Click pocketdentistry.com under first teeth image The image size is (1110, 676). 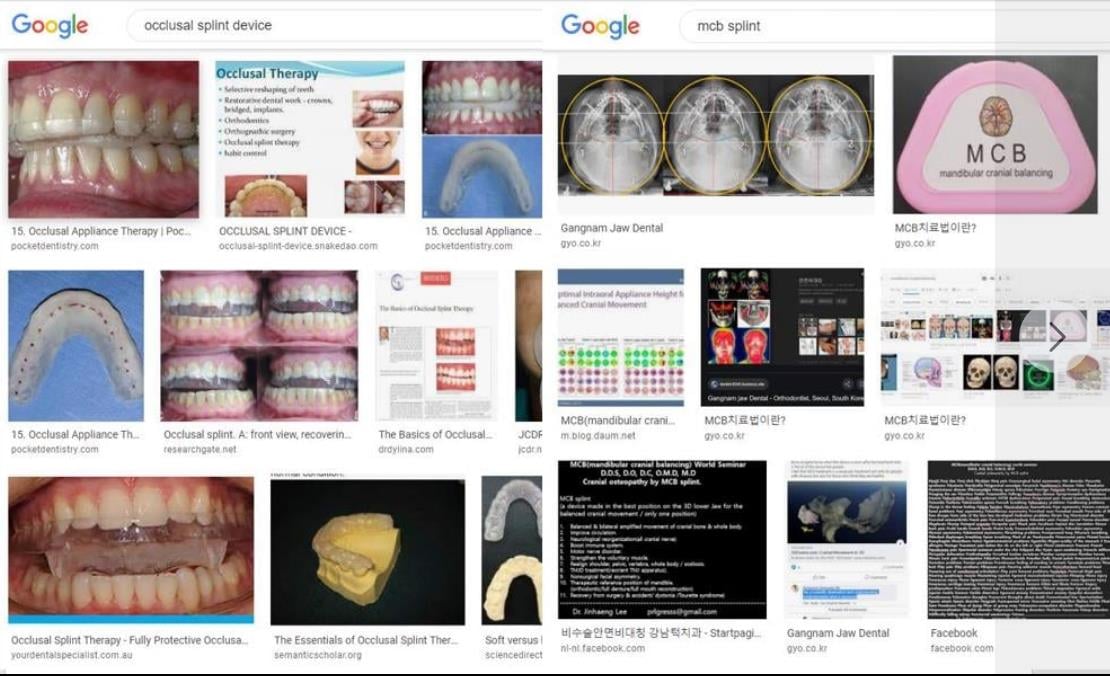click(x=55, y=246)
